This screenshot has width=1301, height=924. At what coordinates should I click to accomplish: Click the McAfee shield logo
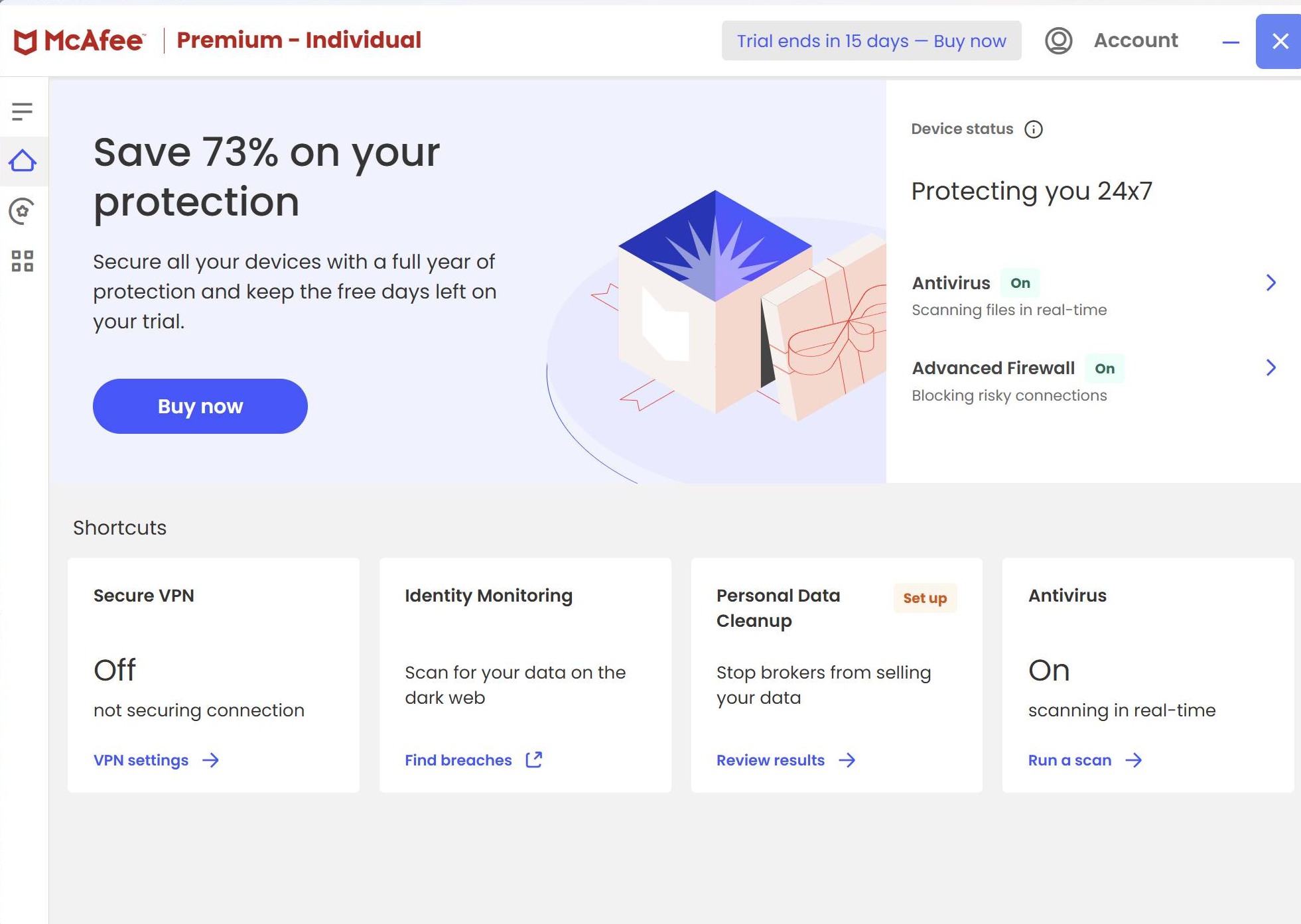coord(25,41)
